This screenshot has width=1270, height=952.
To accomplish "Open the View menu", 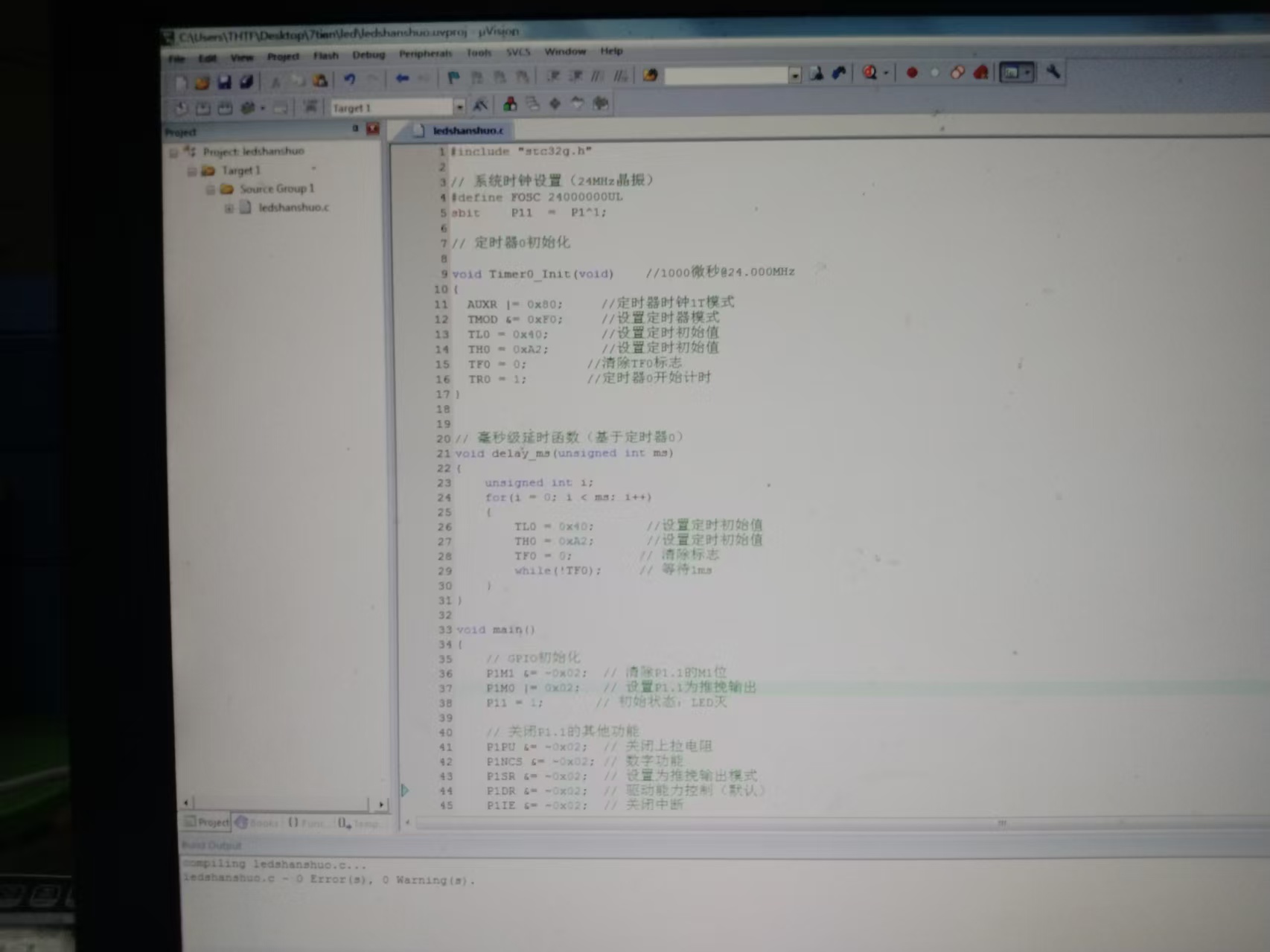I will pyautogui.click(x=242, y=57).
